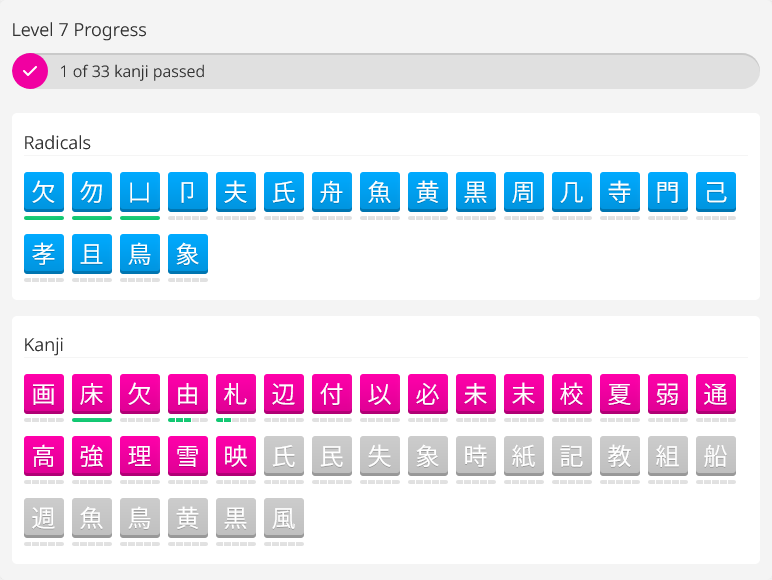Select the blue 夫 radical tile
The image size is (772, 580).
point(236,192)
